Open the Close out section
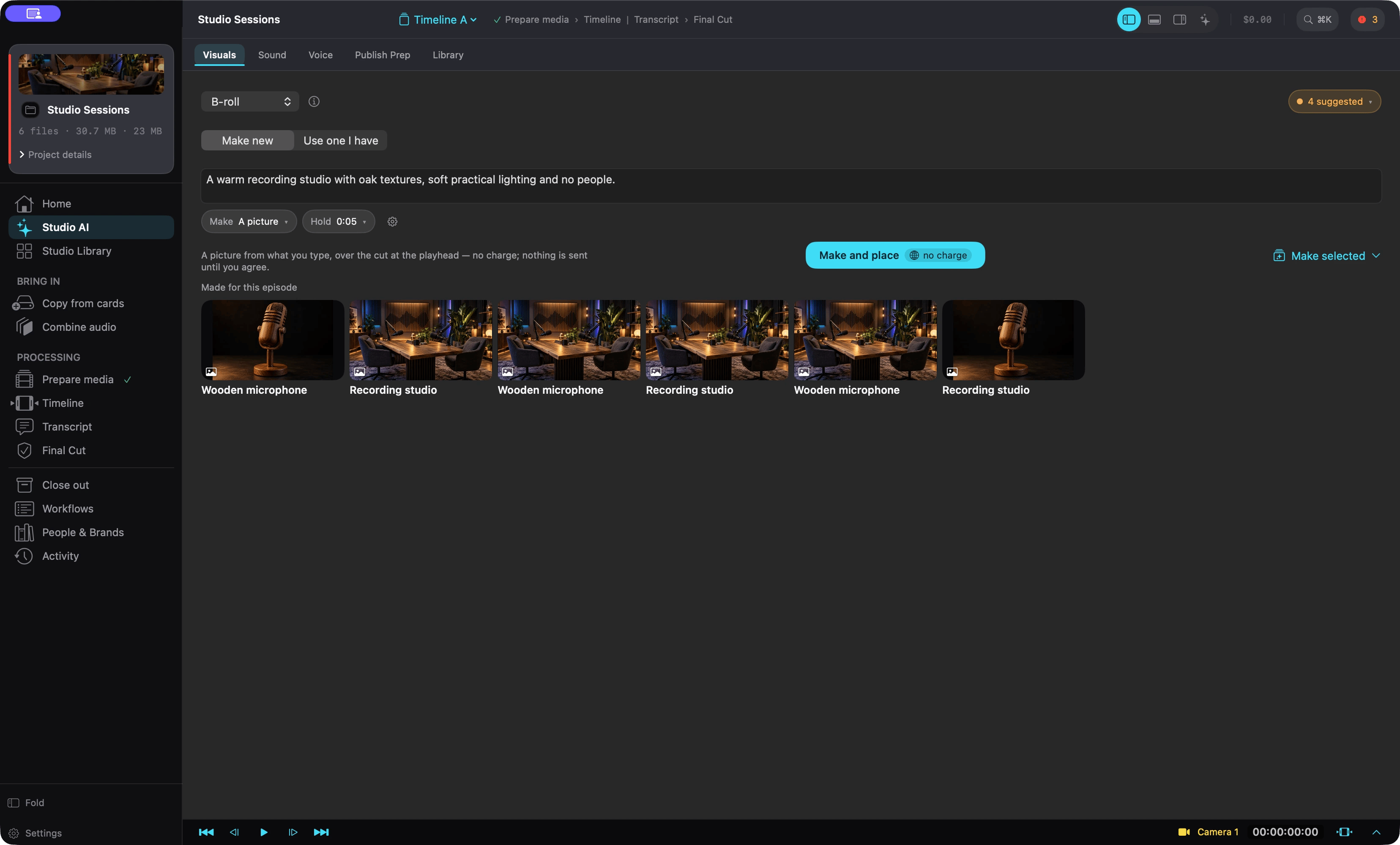Viewport: 1400px width, 845px height. pos(91,485)
